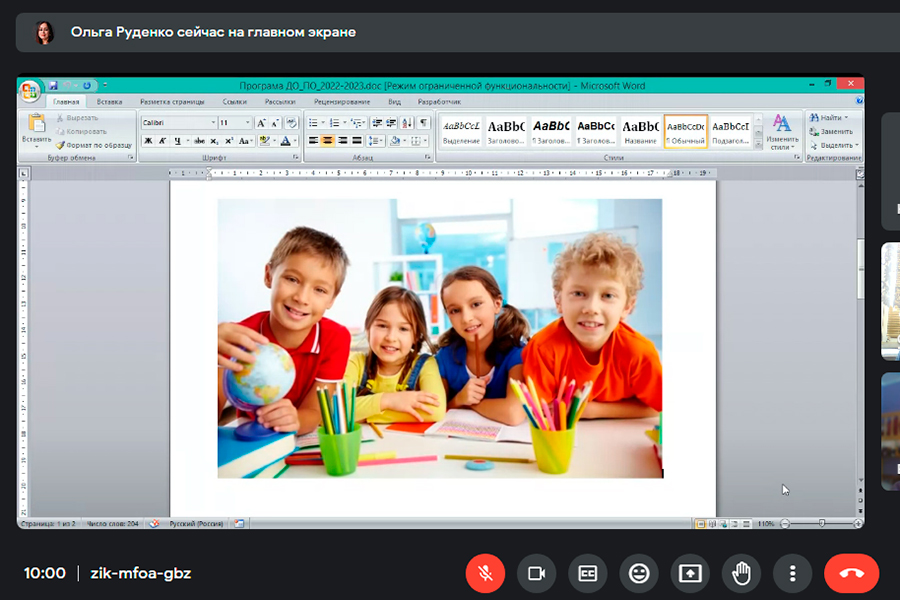900x600 pixels.
Task: Save the document via quick access toolbar
Action: click(53, 86)
